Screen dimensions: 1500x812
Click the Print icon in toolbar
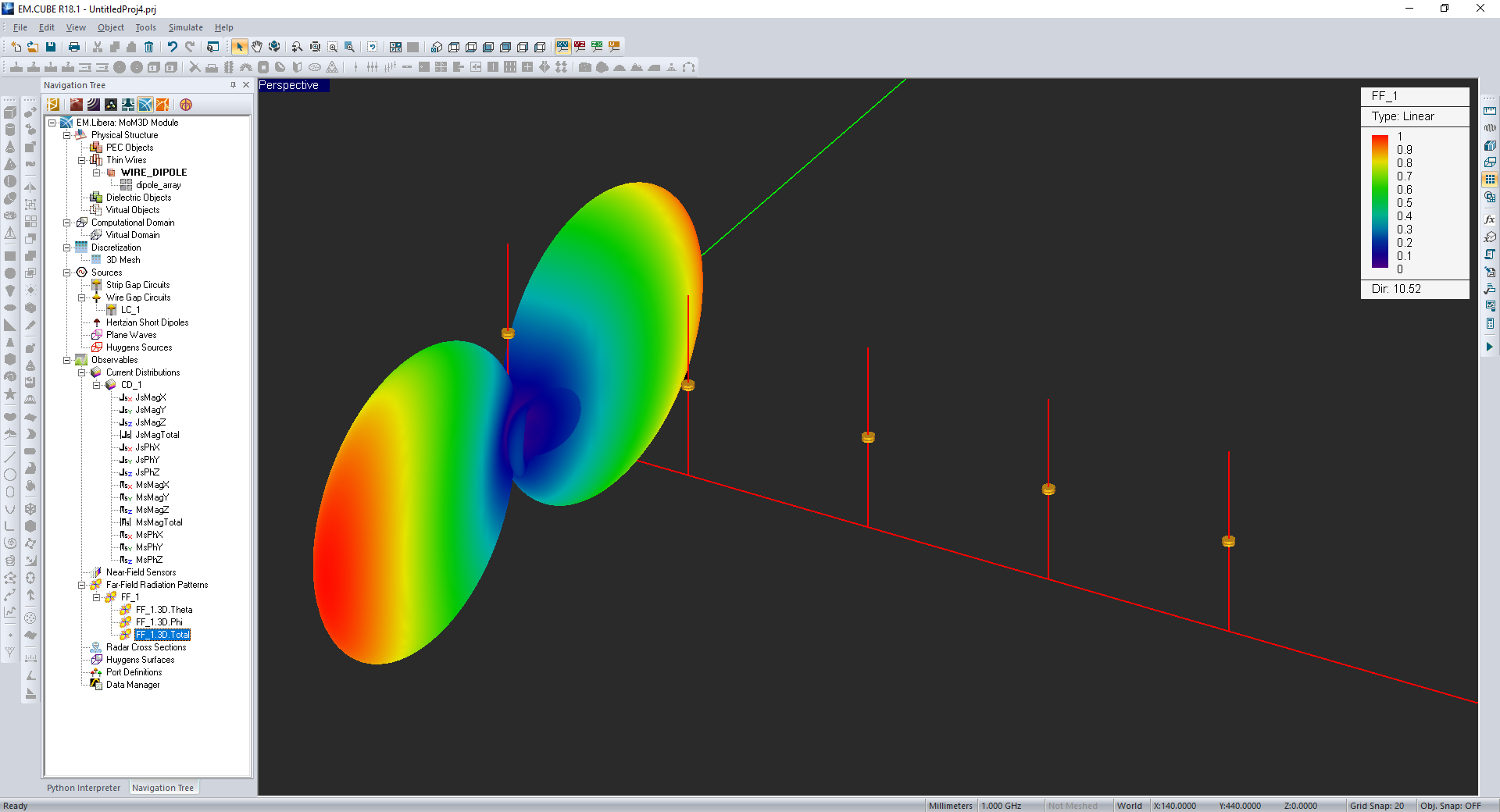tap(74, 47)
